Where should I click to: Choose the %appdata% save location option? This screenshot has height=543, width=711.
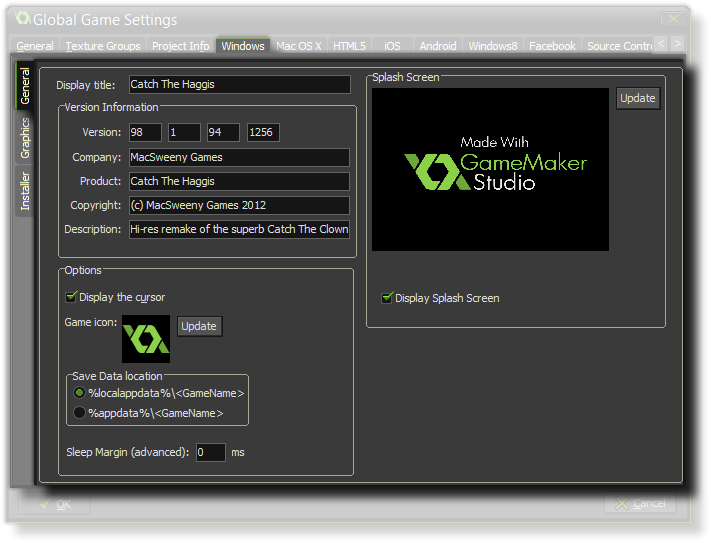(x=80, y=412)
